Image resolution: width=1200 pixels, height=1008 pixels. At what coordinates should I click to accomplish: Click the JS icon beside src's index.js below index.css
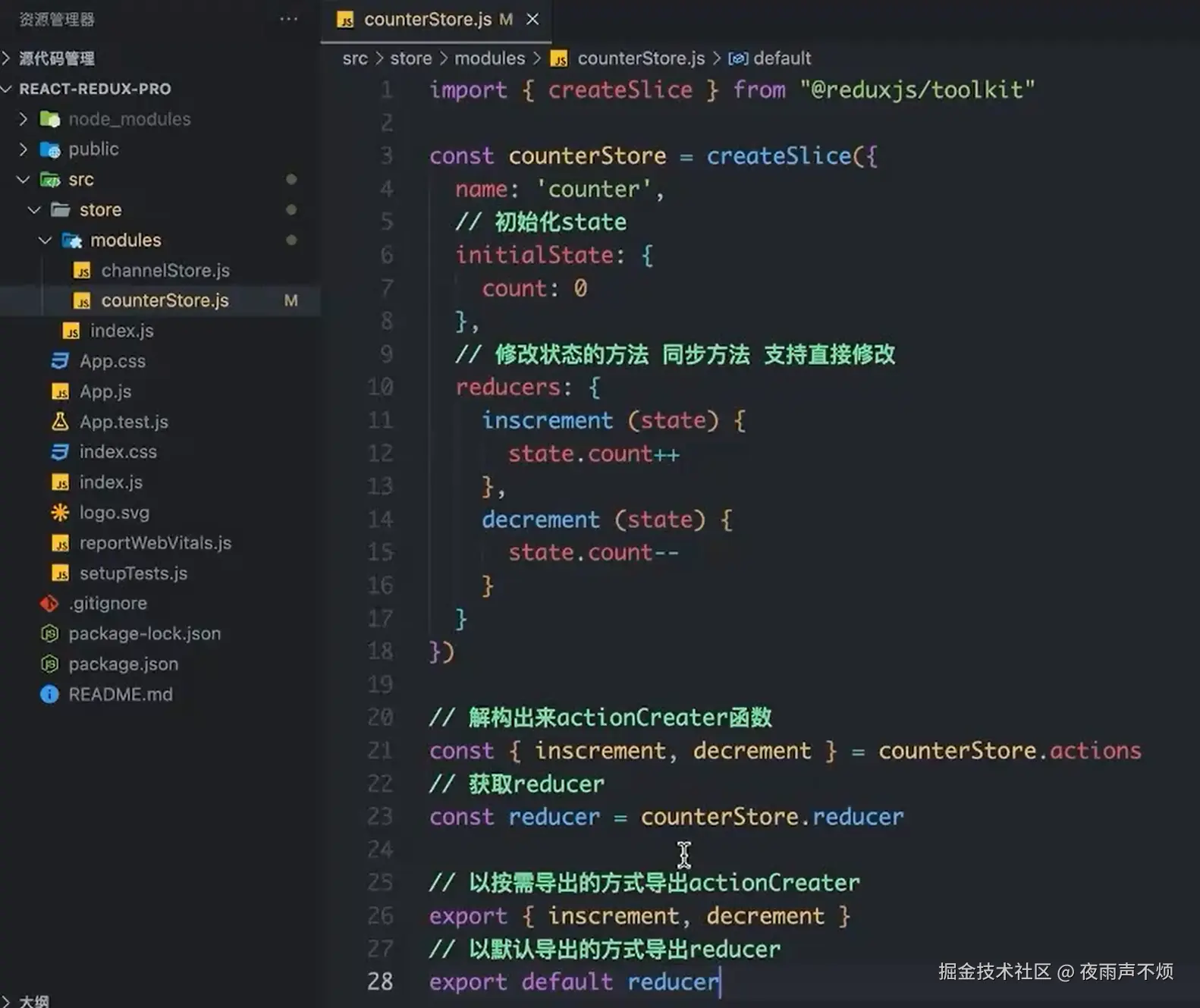61,482
